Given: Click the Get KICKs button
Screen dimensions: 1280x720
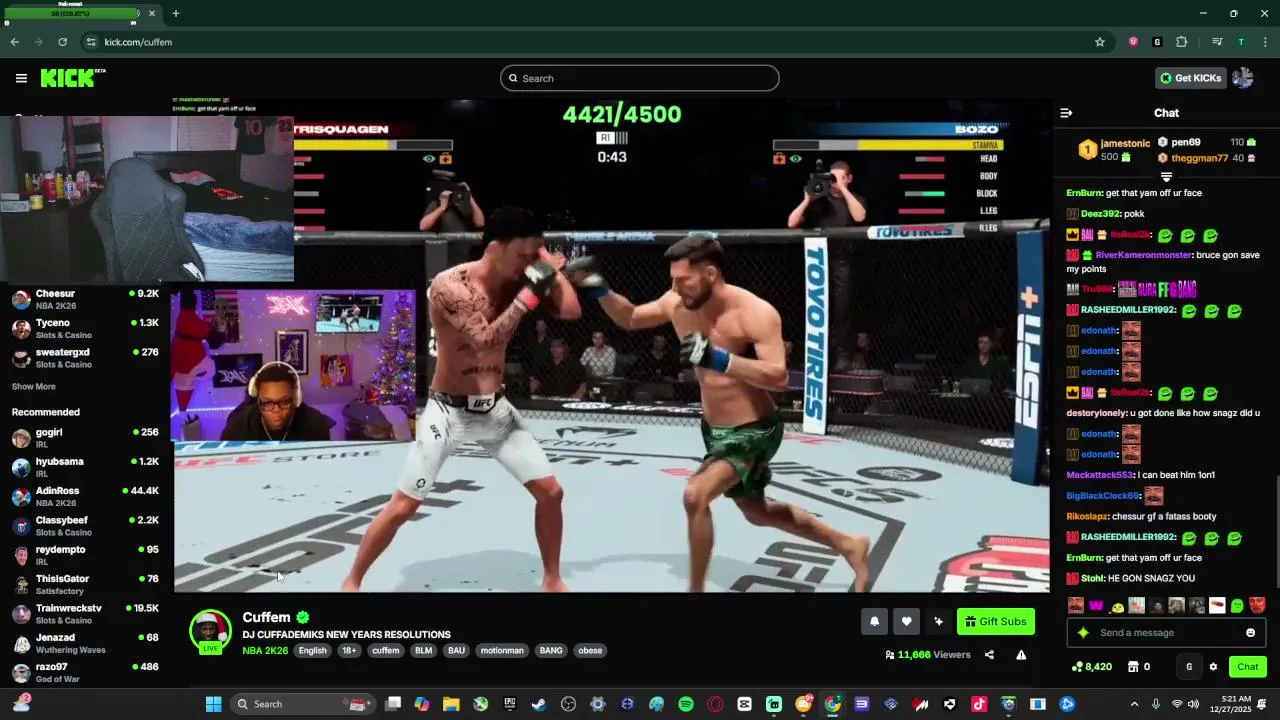Looking at the screenshot, I should coord(1190,78).
